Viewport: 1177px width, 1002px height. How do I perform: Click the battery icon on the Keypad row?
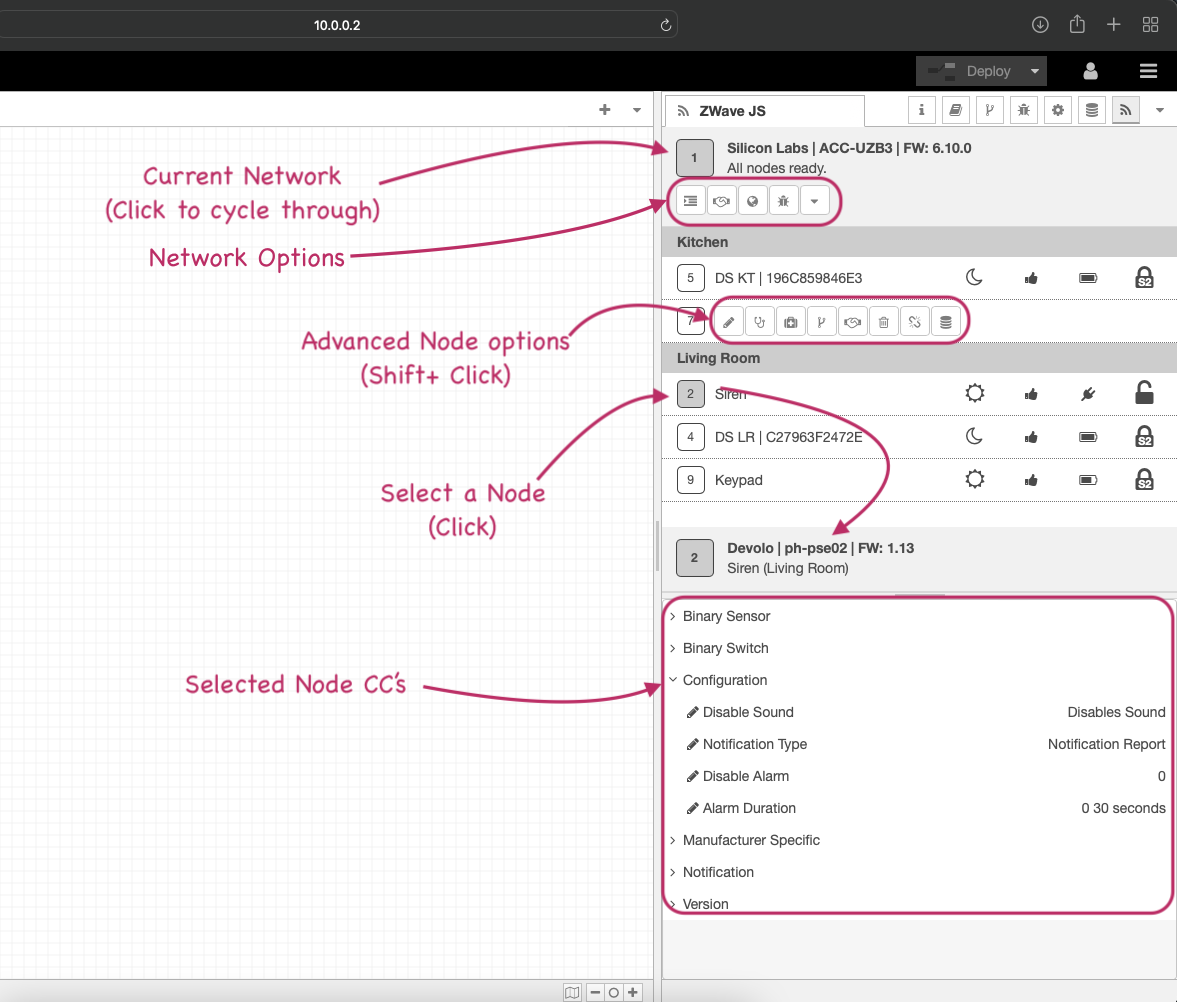click(1088, 480)
